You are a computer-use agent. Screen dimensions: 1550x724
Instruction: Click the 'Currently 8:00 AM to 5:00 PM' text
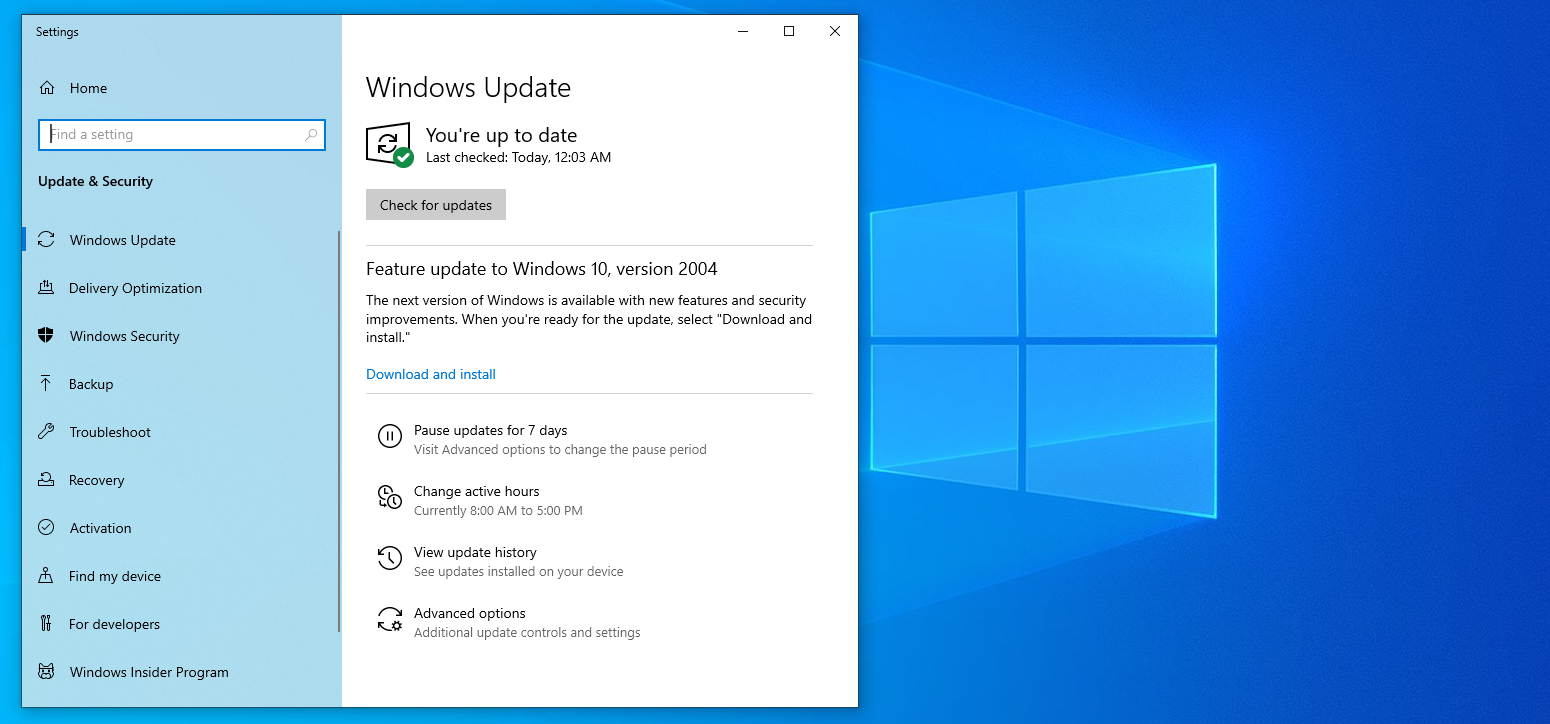click(x=498, y=511)
